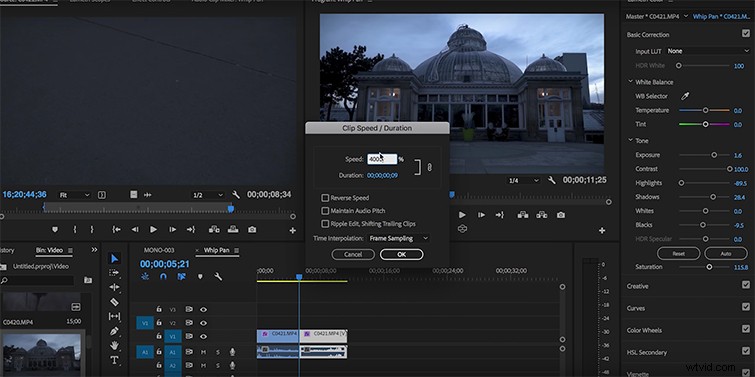The height and width of the screenshot is (377, 755).
Task: Toggle Basic Correction checkbox
Action: click(746, 34)
